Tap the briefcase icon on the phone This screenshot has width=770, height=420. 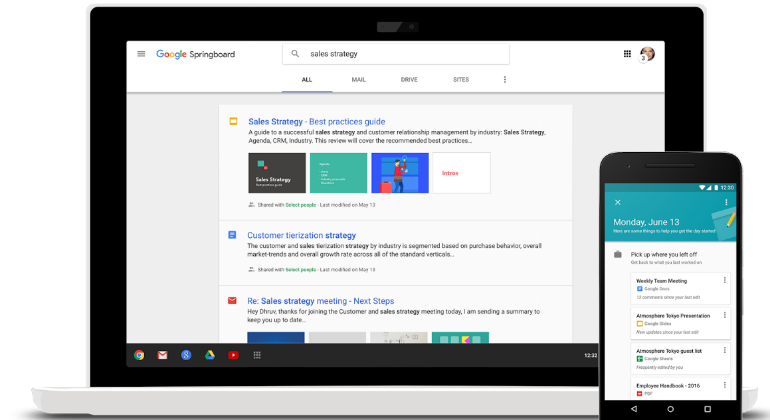pyautogui.click(x=618, y=254)
